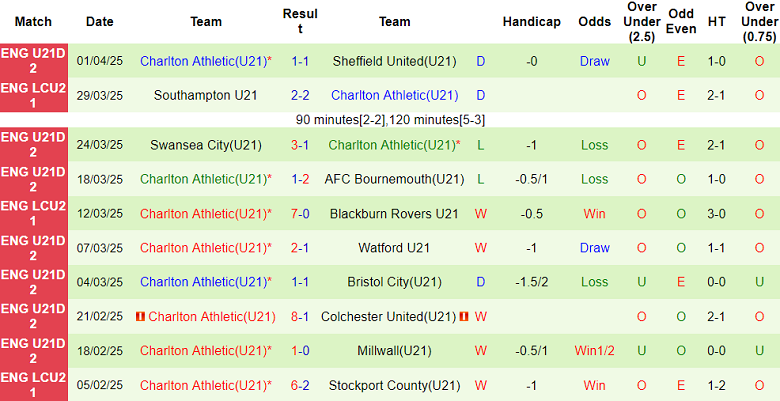Select Stockport County(U21) team name
Image resolution: width=780 pixels, height=401 pixels.
pos(394,385)
